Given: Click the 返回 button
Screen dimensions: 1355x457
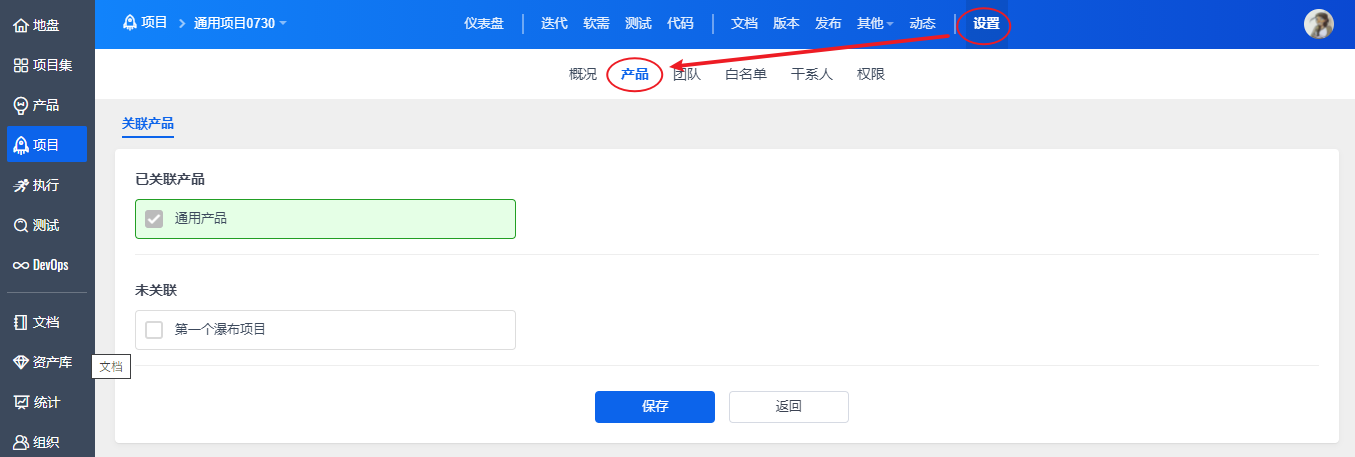Looking at the screenshot, I should tap(789, 407).
